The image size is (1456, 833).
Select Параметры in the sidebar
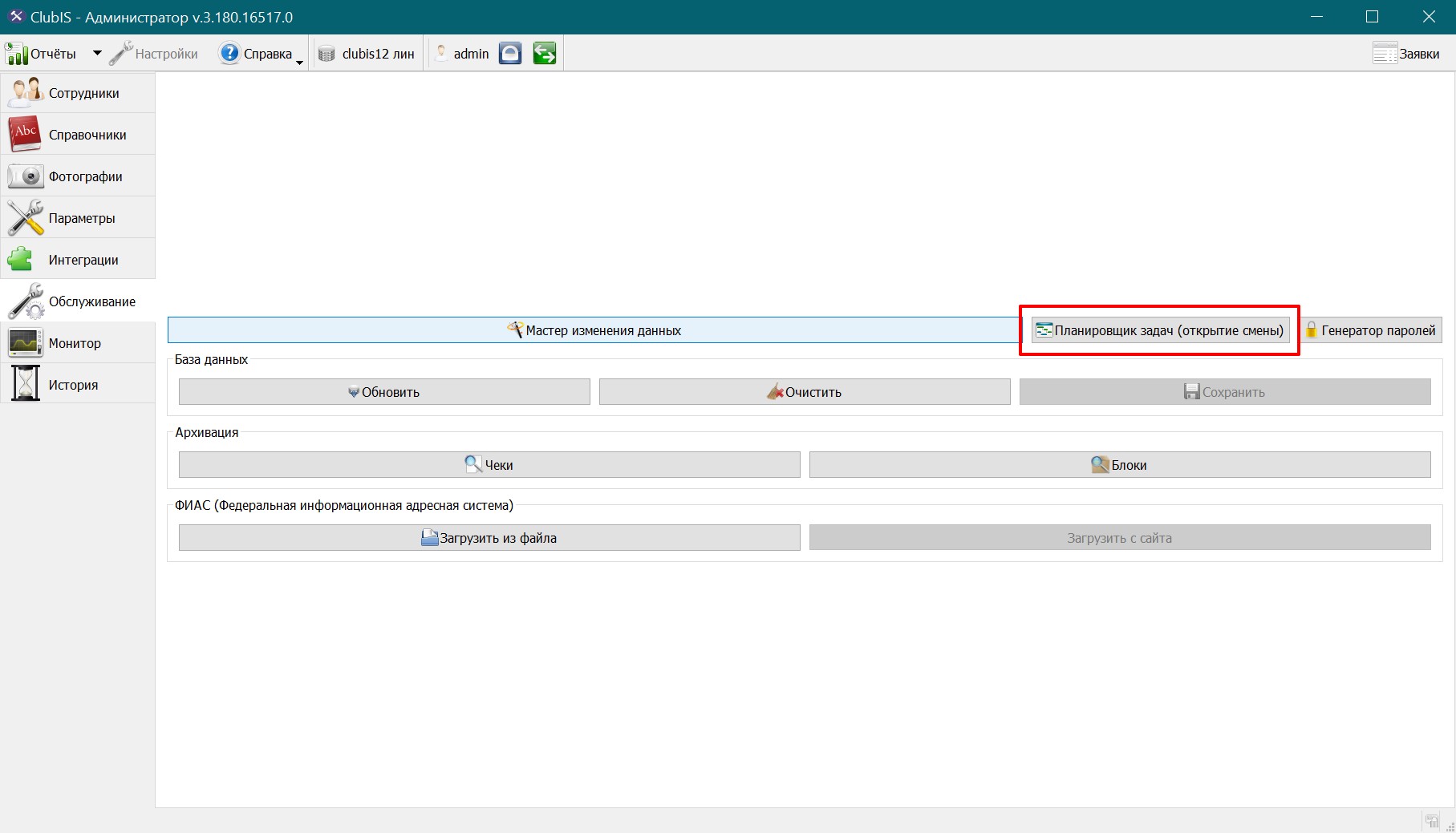(78, 218)
